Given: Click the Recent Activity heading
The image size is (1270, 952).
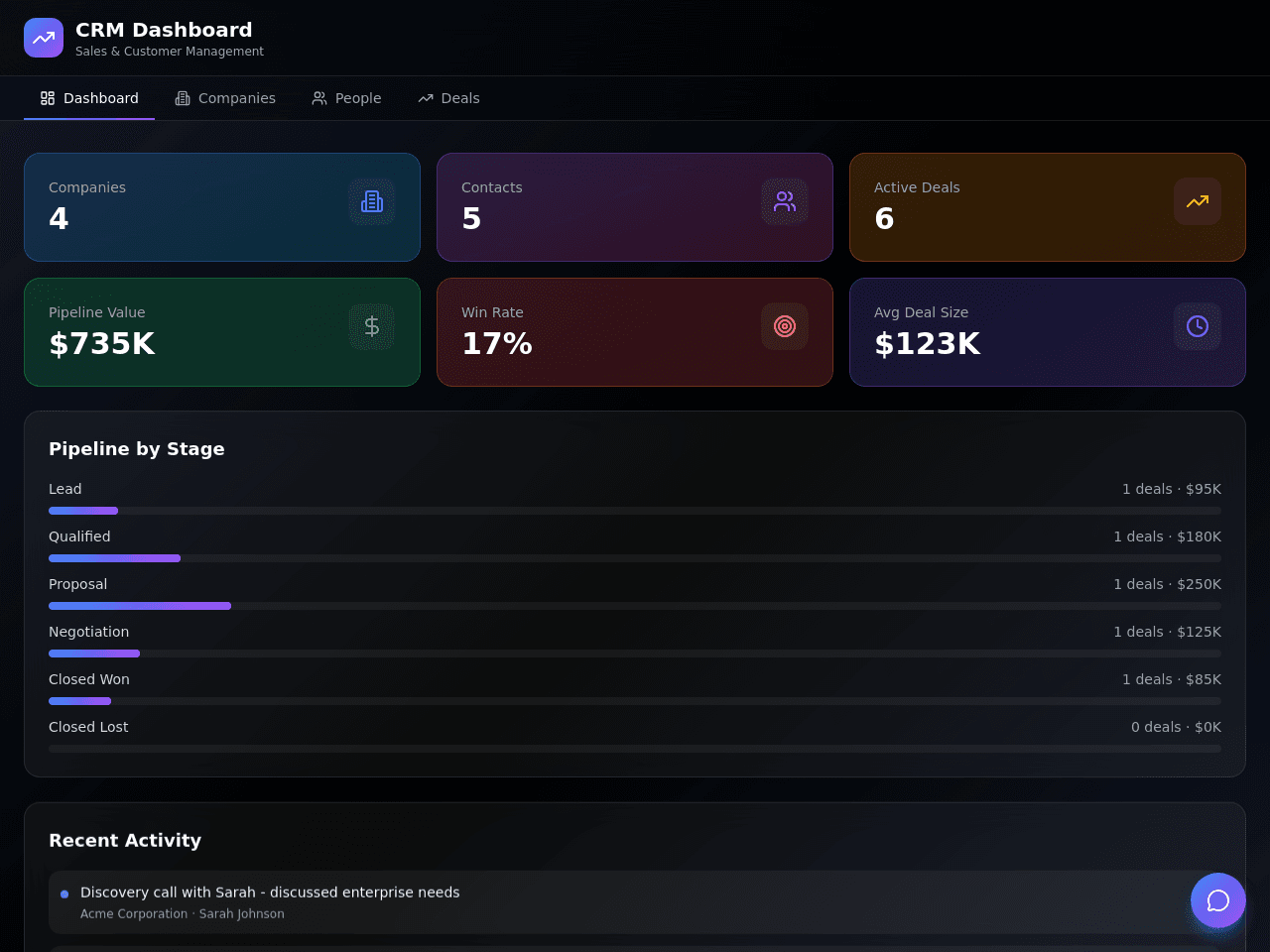Looking at the screenshot, I should pos(125,840).
